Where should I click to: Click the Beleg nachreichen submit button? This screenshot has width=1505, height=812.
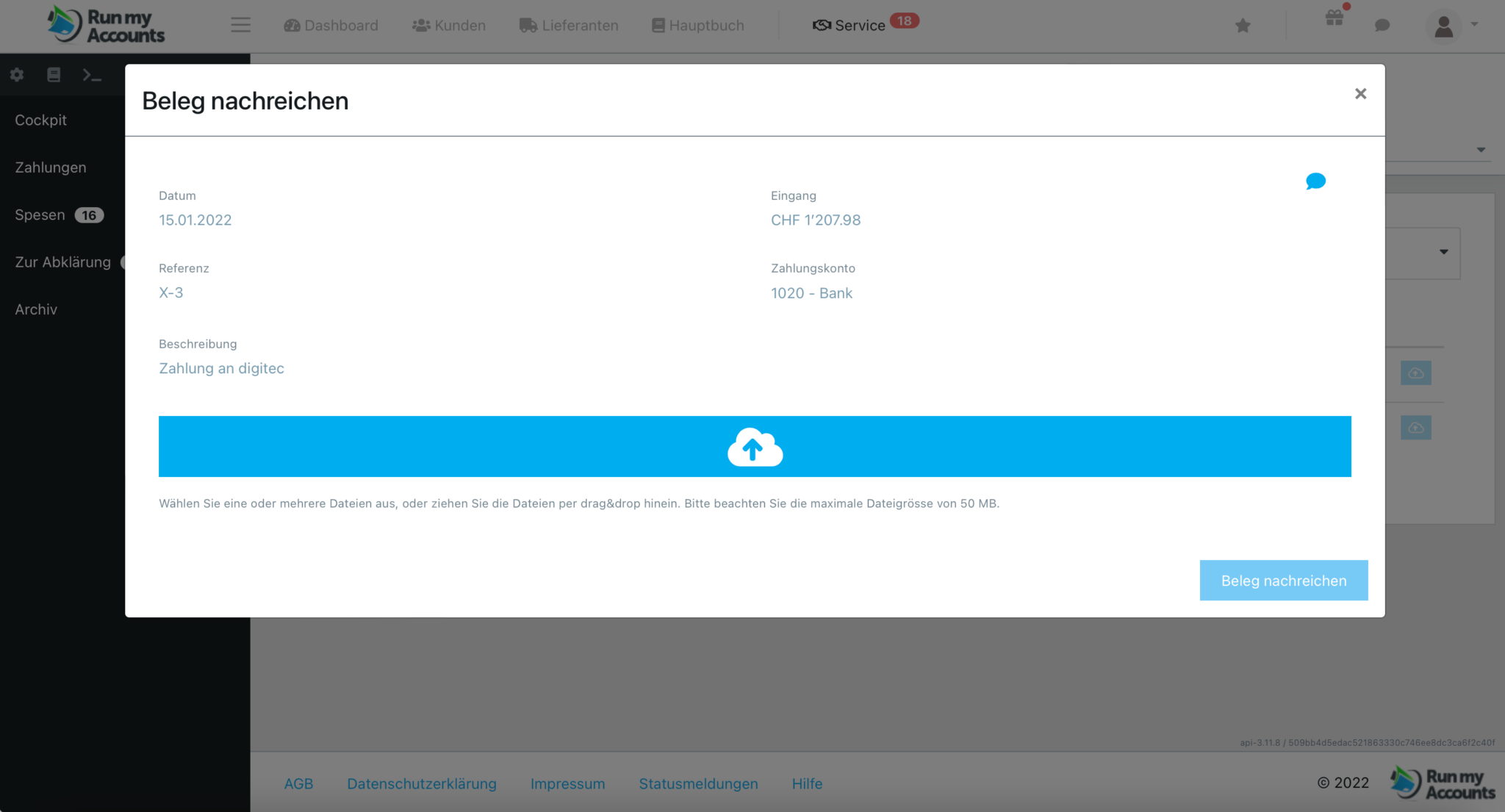1284,580
